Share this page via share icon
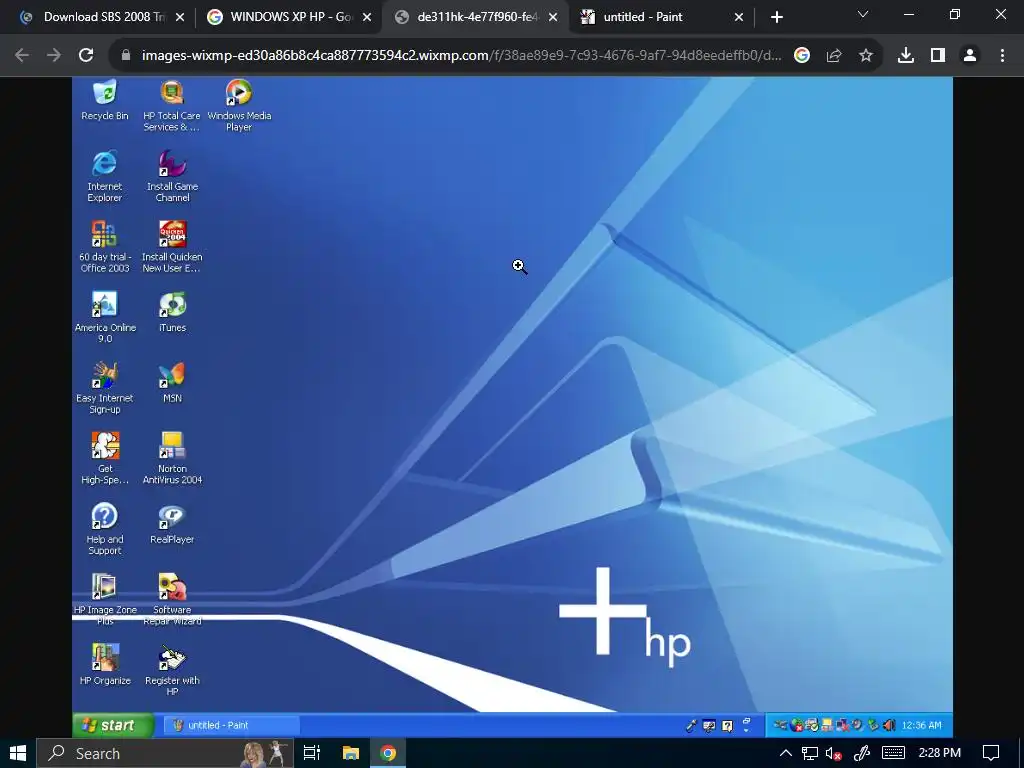1024x768 pixels. coord(834,56)
